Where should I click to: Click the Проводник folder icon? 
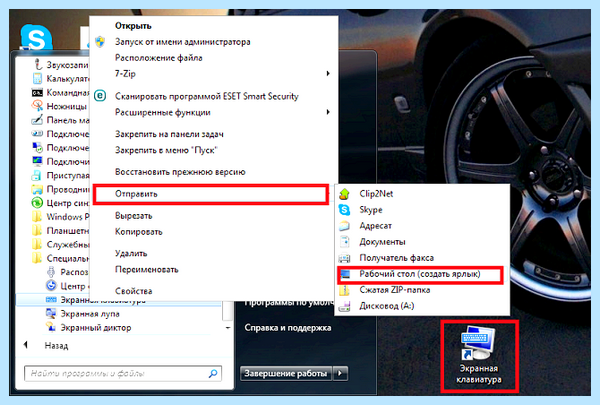pos(38,189)
